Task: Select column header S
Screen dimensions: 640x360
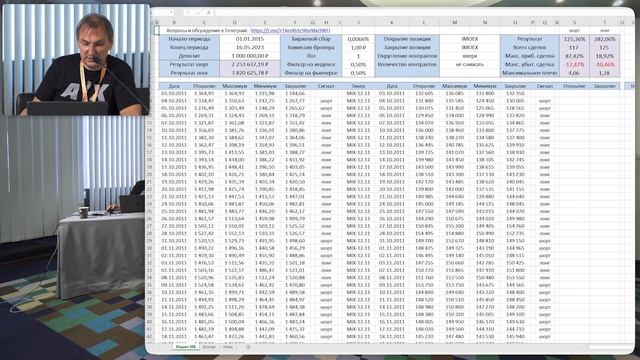Action: click(x=574, y=22)
